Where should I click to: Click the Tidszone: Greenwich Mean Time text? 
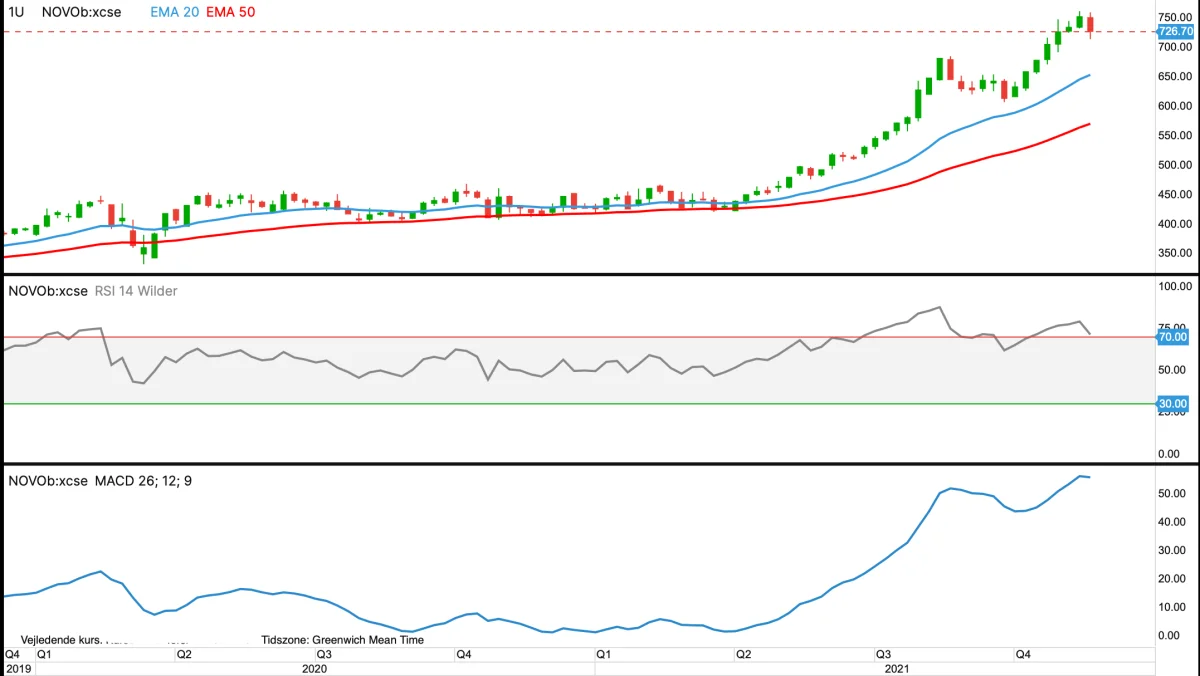pyautogui.click(x=343, y=640)
